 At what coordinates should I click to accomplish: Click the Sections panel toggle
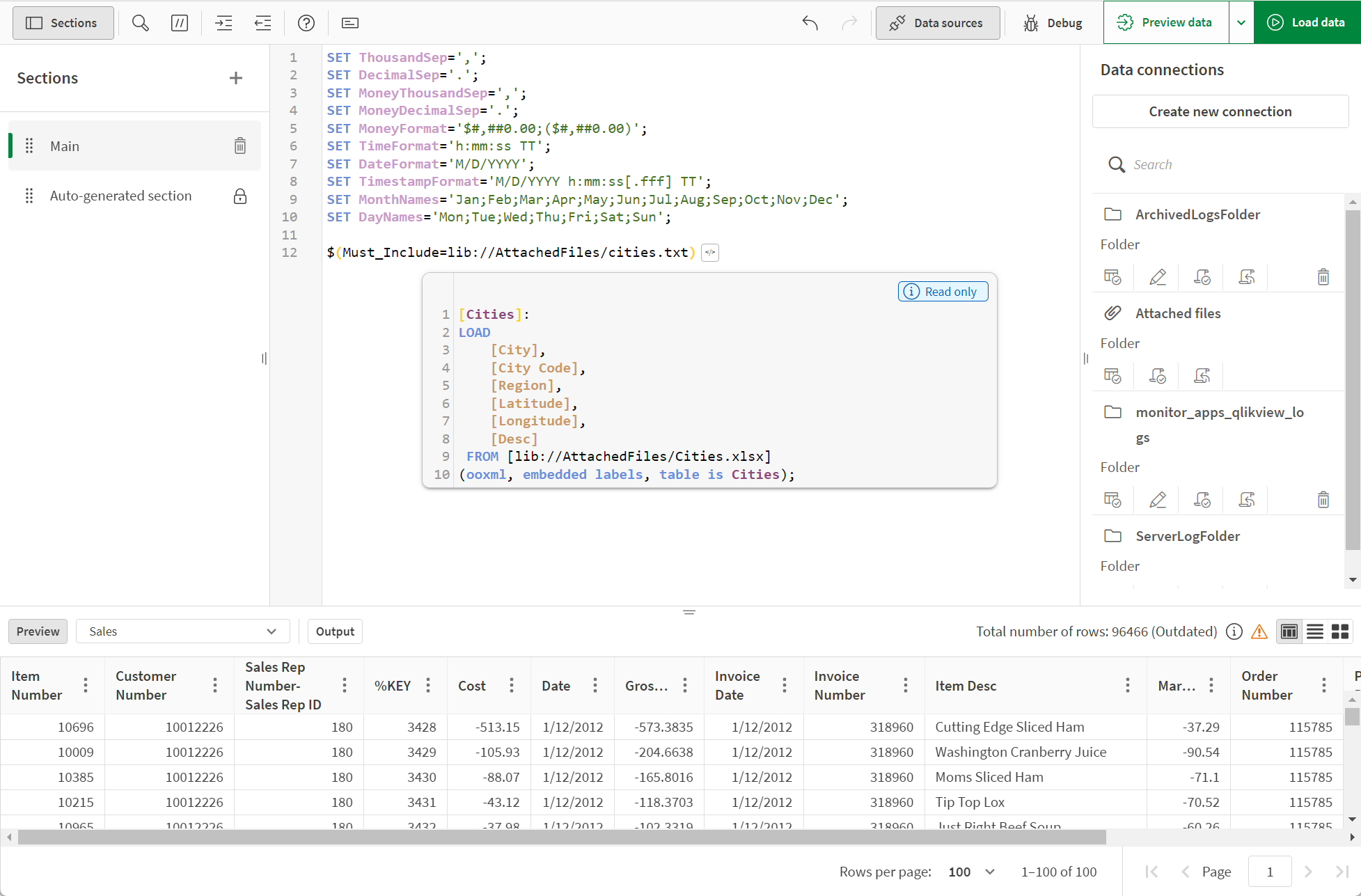pyautogui.click(x=62, y=22)
